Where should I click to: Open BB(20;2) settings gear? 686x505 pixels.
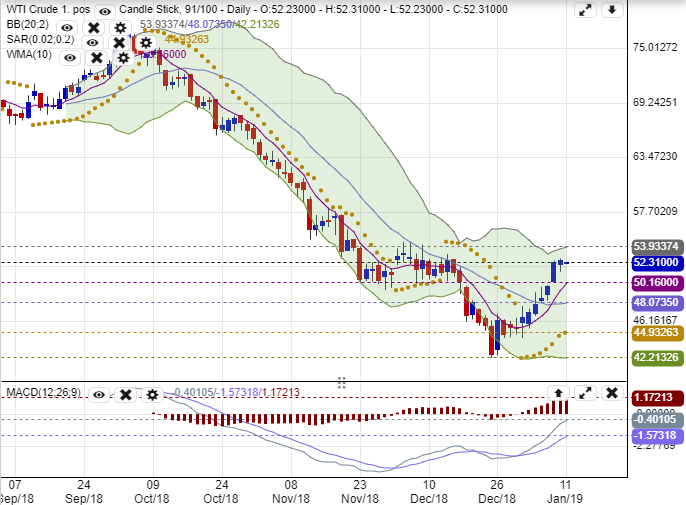(120, 28)
